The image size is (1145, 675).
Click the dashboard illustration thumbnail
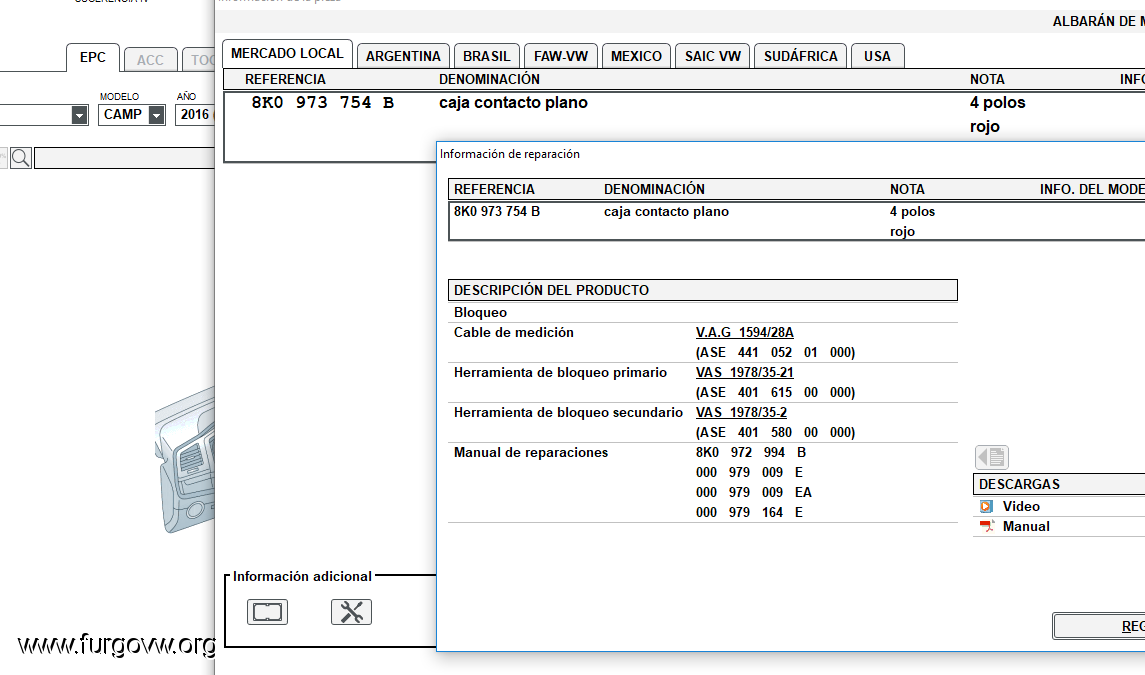click(x=185, y=460)
